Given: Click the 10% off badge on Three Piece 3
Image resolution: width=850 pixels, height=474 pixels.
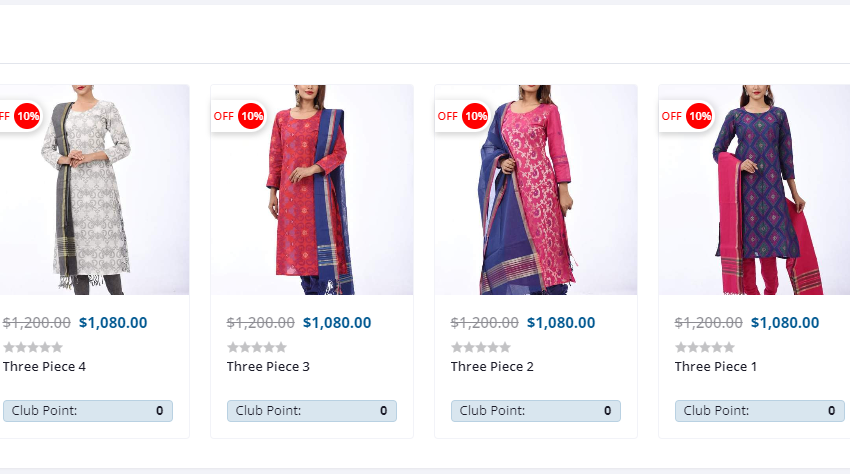Looking at the screenshot, I should click(x=251, y=116).
